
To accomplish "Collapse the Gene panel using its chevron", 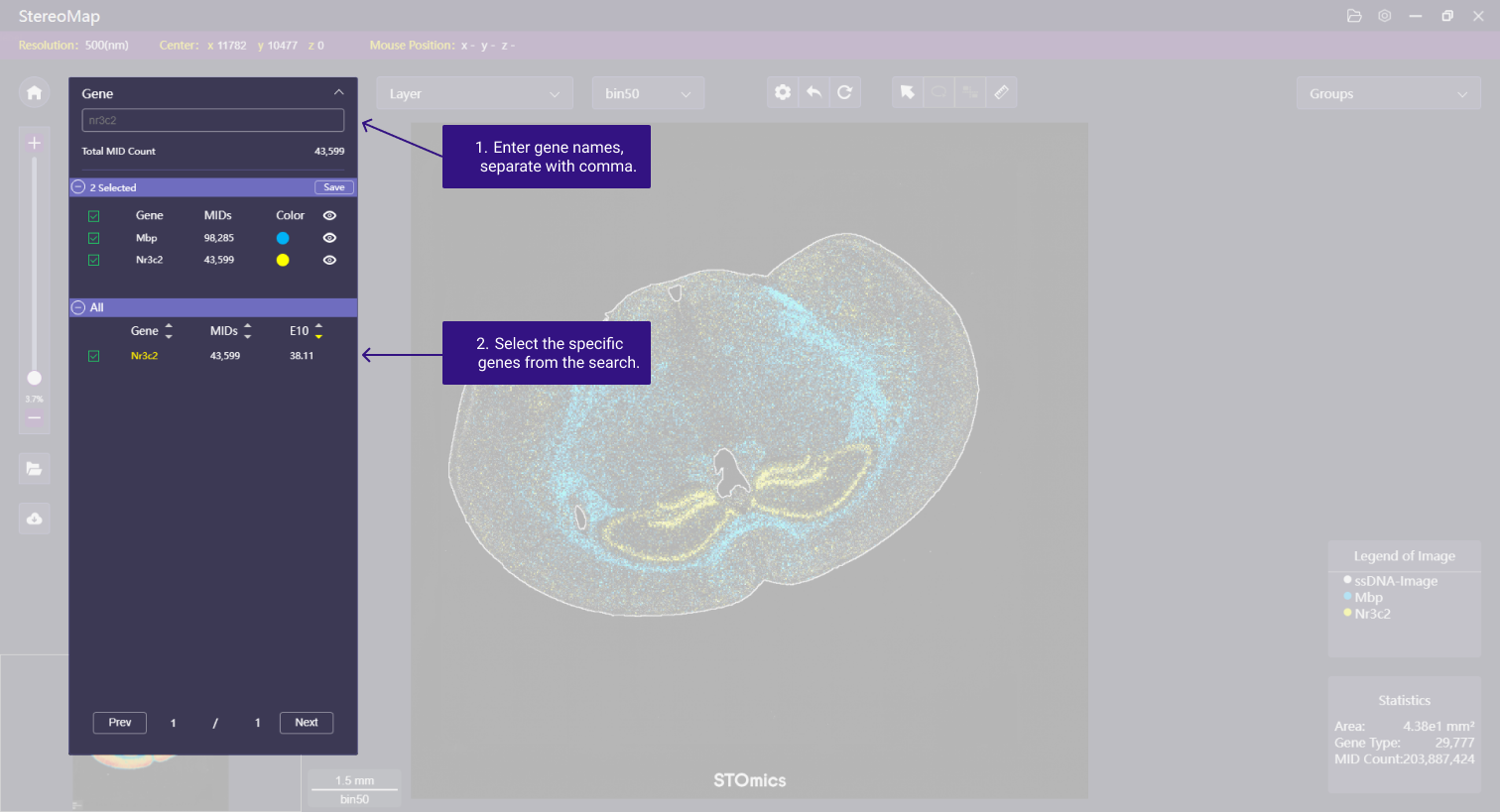I will point(338,92).
